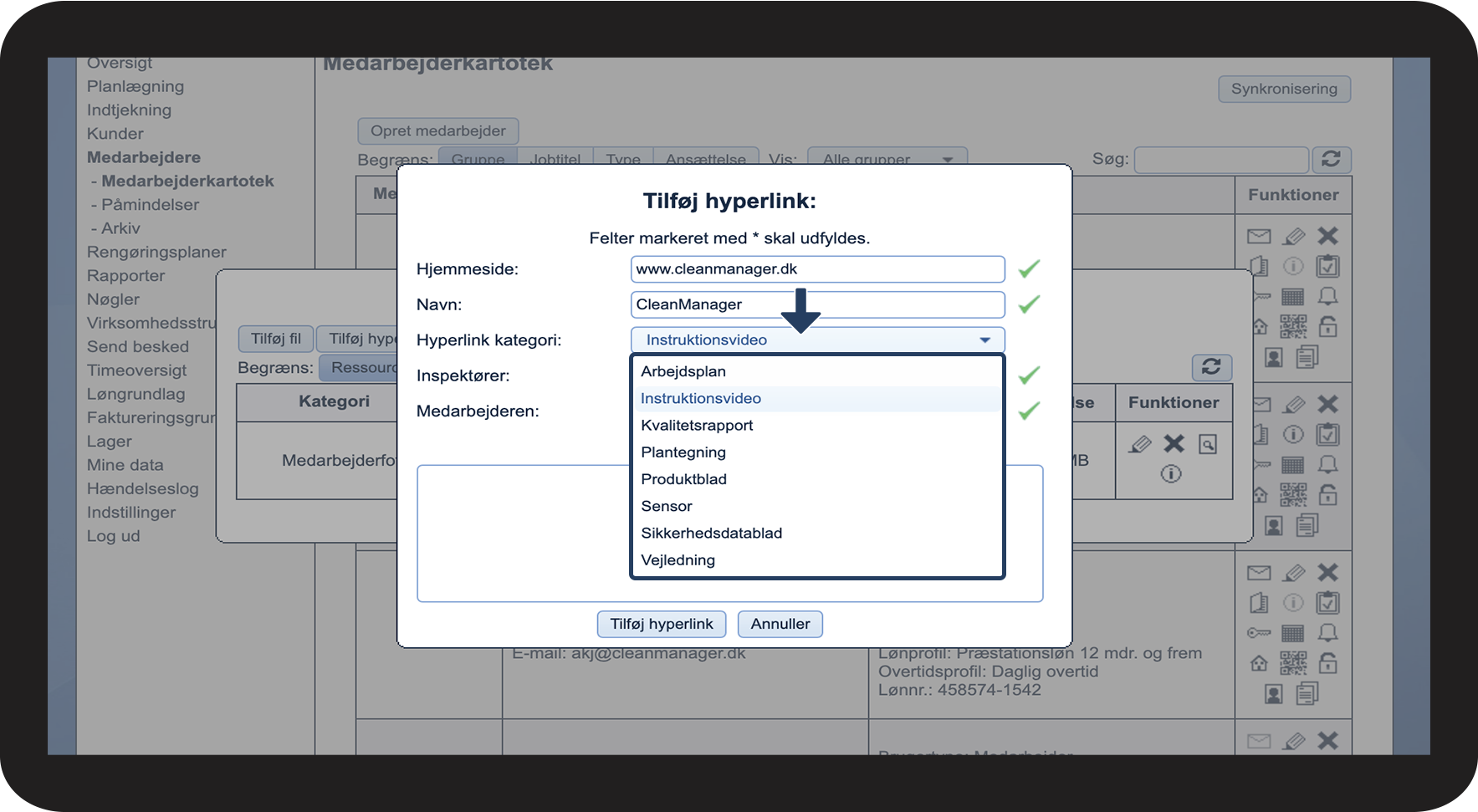Click the refresh icon next to Søg field

coord(1331,159)
